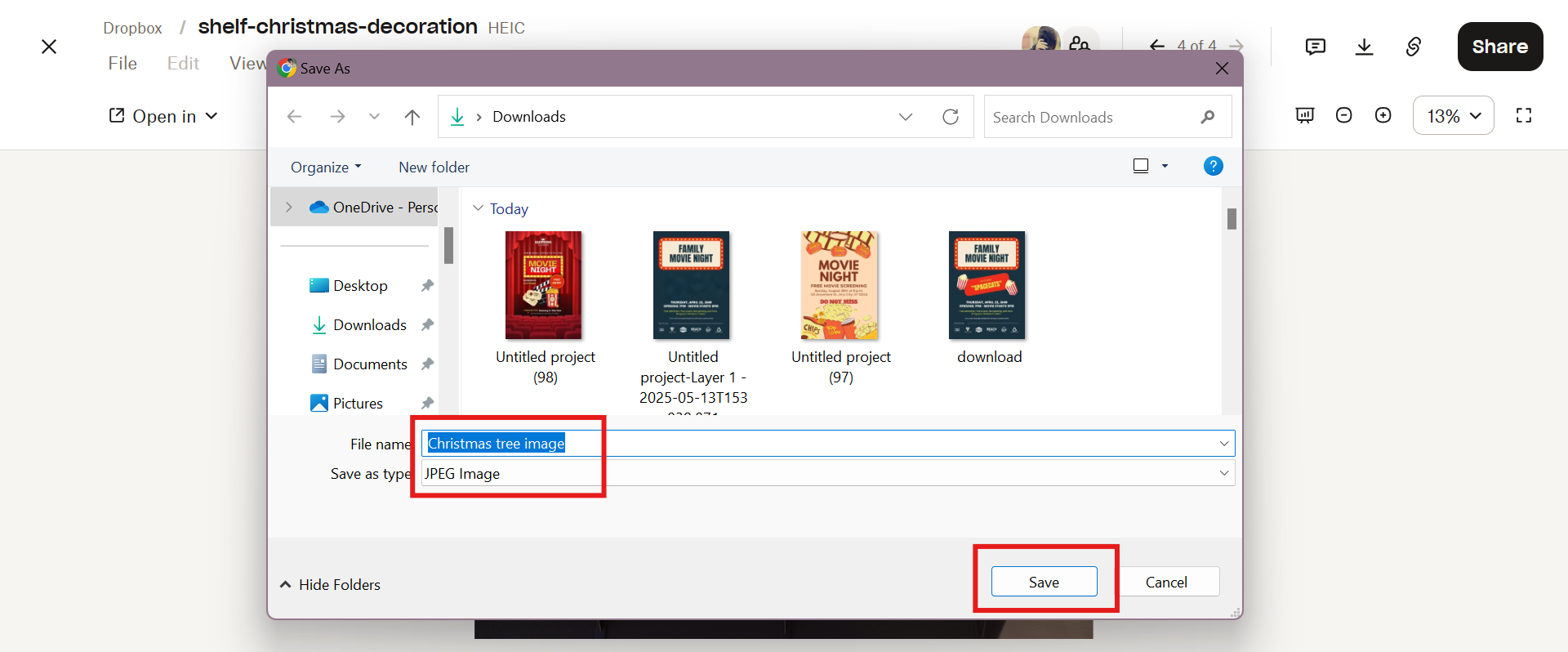1568x652 pixels.
Task: Zoom in with the plus icon
Action: tap(1383, 115)
